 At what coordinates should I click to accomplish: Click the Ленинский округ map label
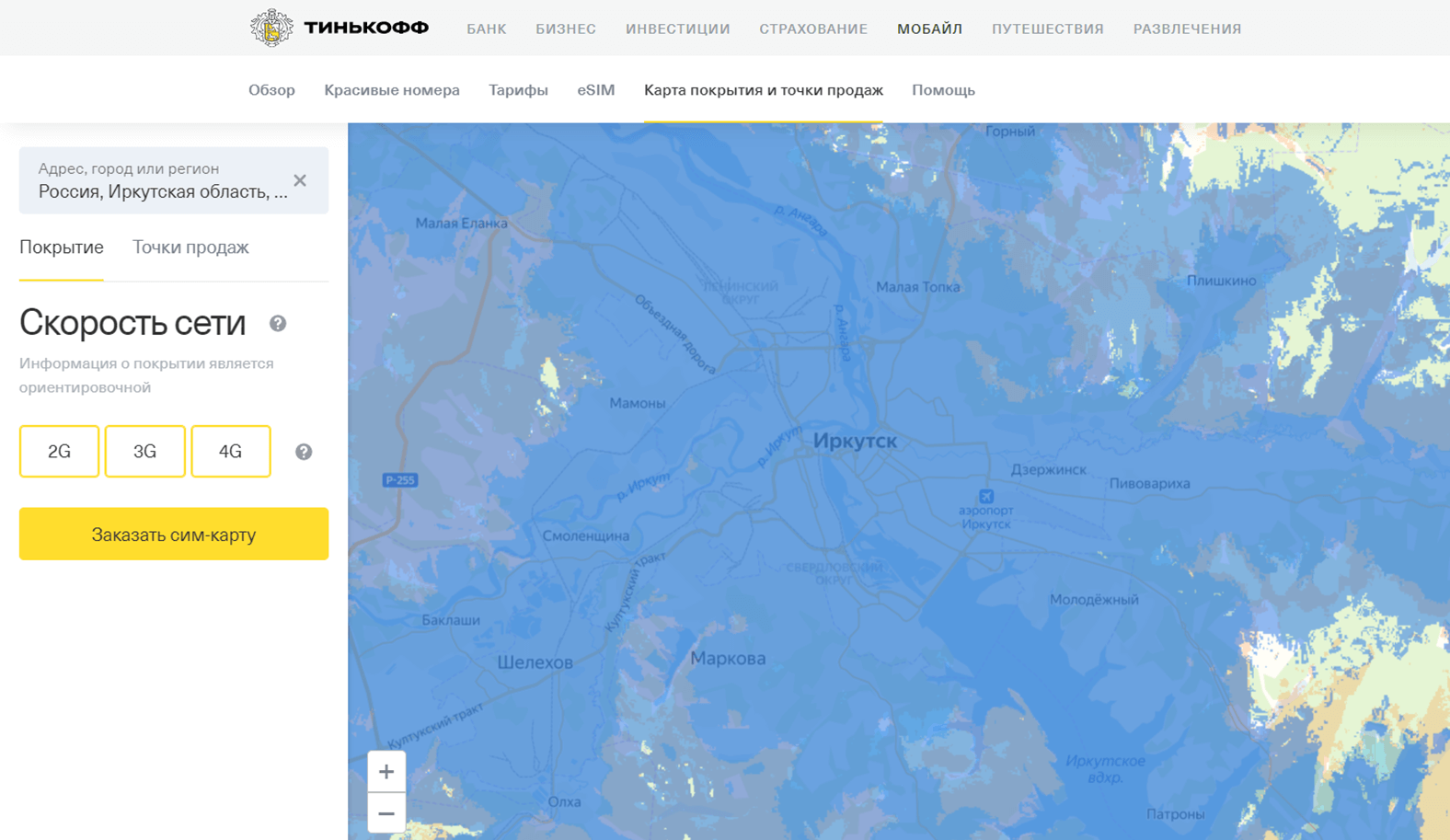coord(741,293)
